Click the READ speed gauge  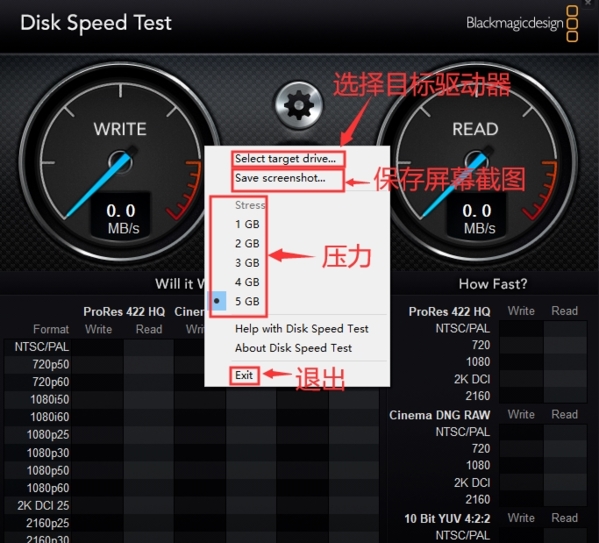pyautogui.click(x=476, y=162)
